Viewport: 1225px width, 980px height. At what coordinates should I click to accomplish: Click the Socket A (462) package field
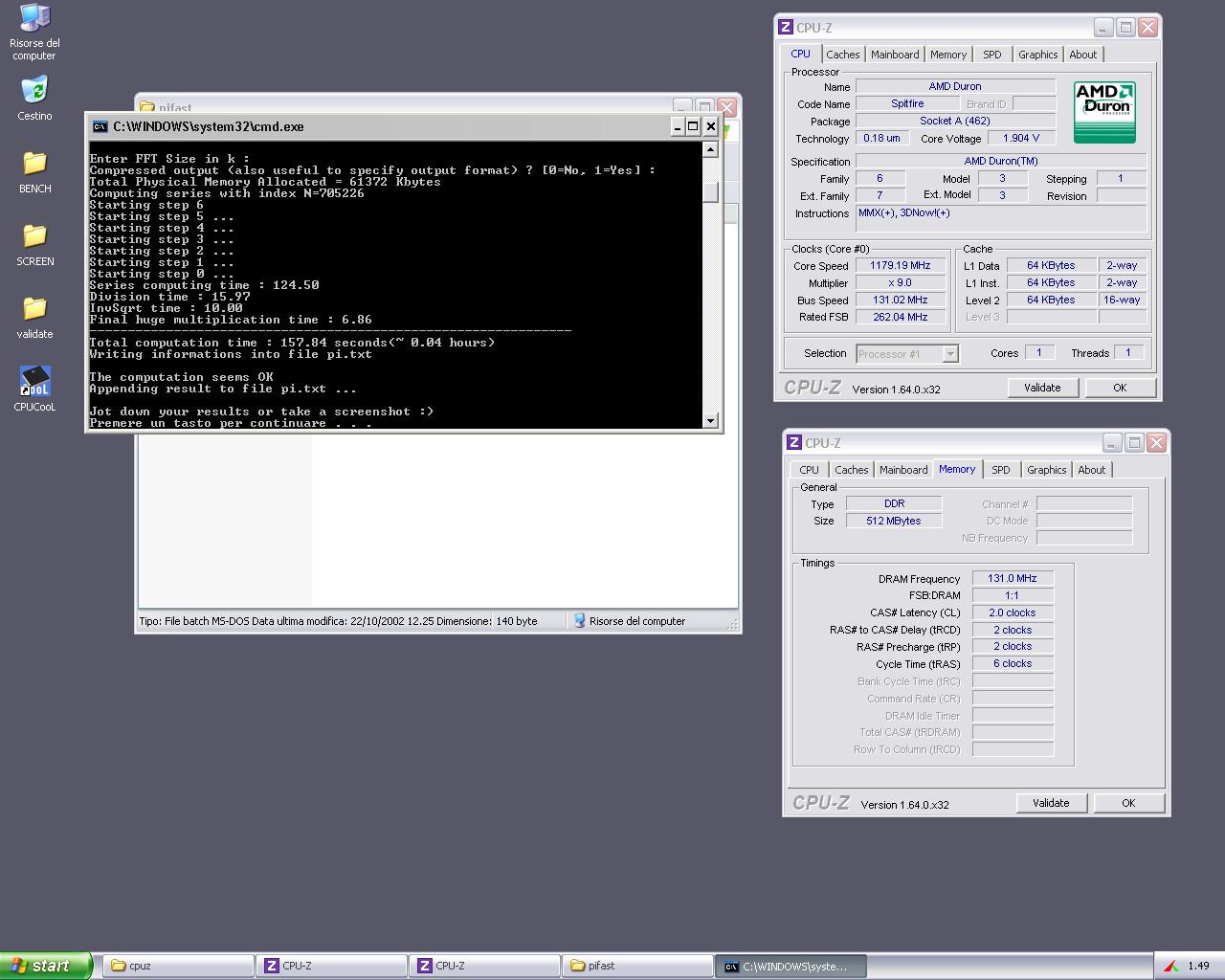pyautogui.click(x=955, y=122)
